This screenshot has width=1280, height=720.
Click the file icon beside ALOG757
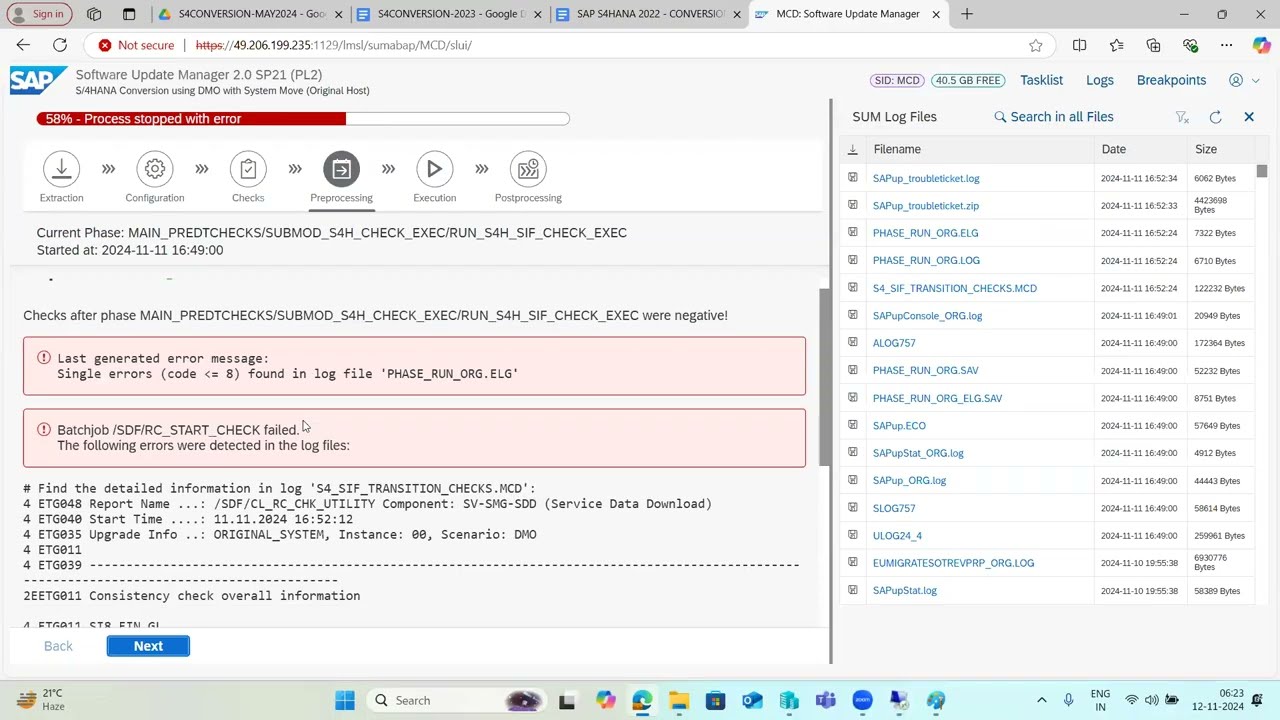pyautogui.click(x=852, y=343)
